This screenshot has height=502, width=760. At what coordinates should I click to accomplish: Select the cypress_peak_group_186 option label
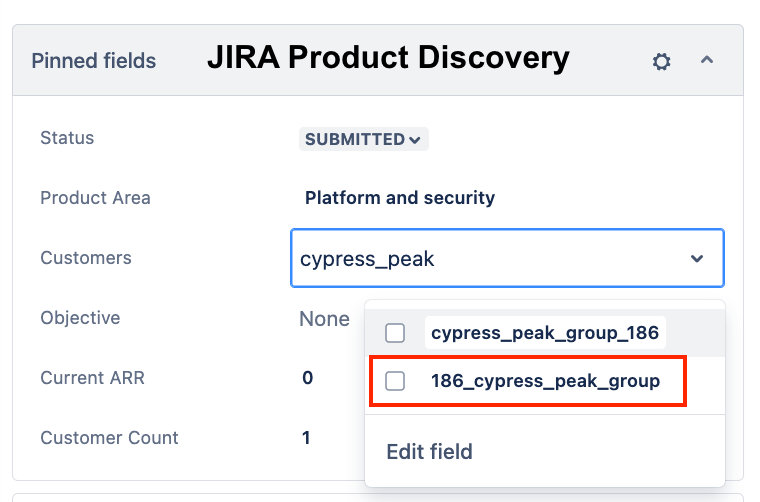point(545,333)
